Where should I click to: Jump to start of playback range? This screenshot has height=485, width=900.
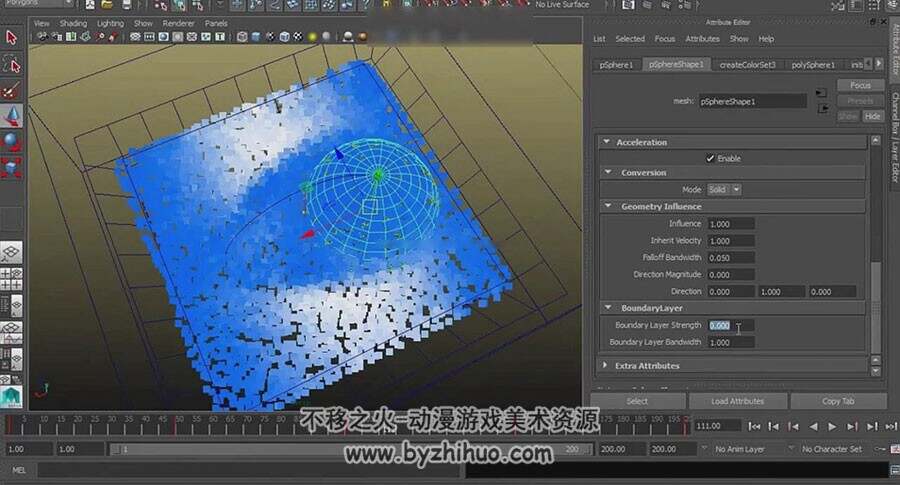coord(754,426)
